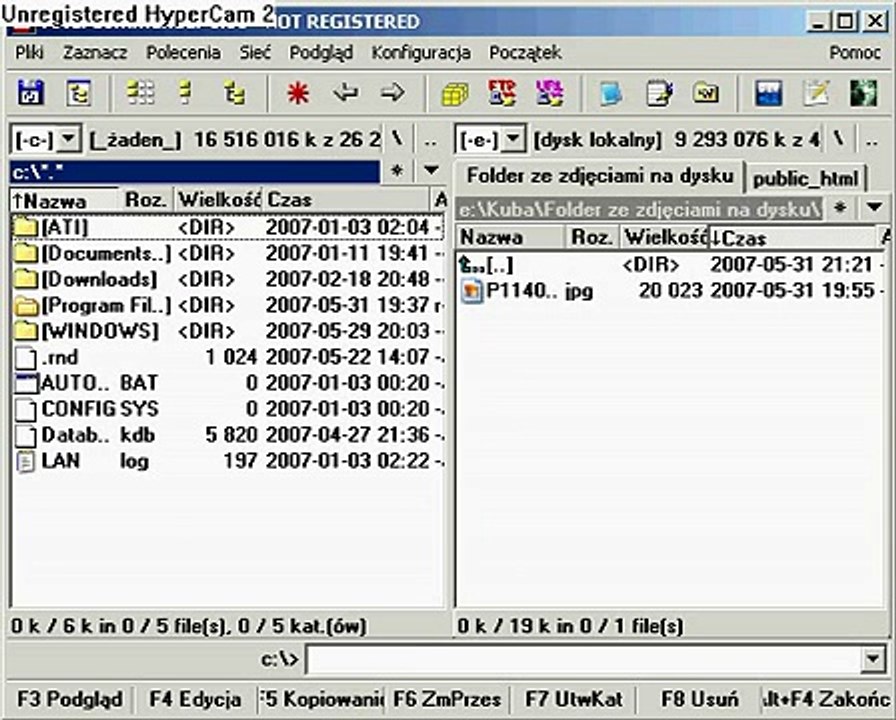896x720 pixels.
Task: Open the Pomoc menu
Action: (855, 53)
